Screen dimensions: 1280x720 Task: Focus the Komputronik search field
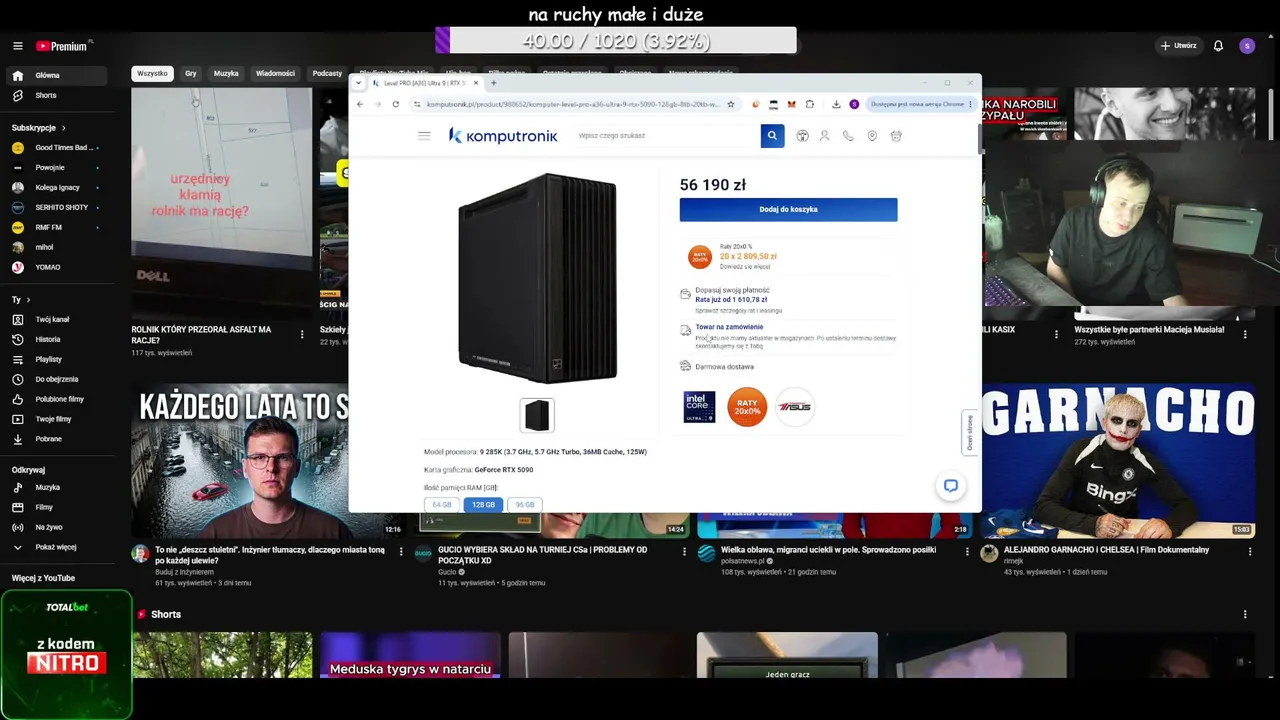click(x=666, y=136)
